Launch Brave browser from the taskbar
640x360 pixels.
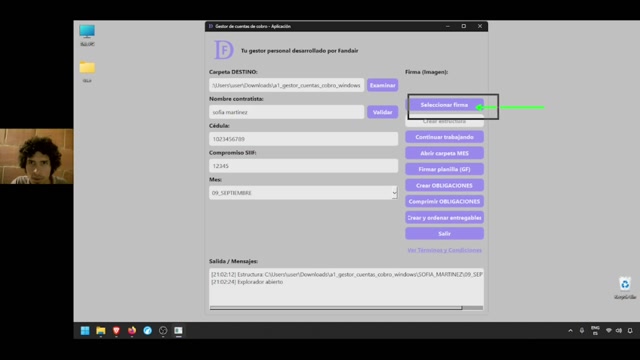point(116,331)
